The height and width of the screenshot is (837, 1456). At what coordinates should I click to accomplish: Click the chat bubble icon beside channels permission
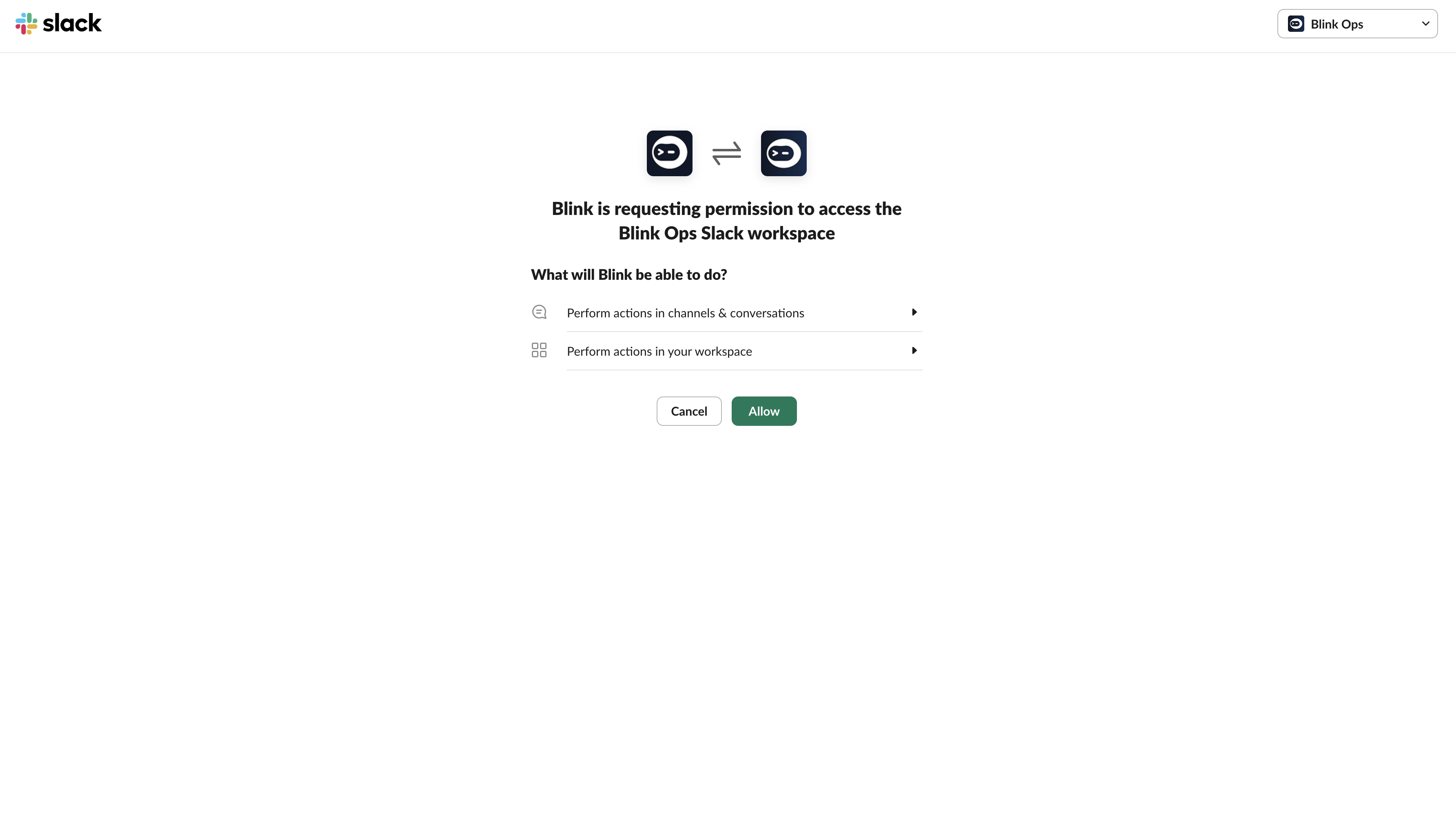click(x=539, y=312)
